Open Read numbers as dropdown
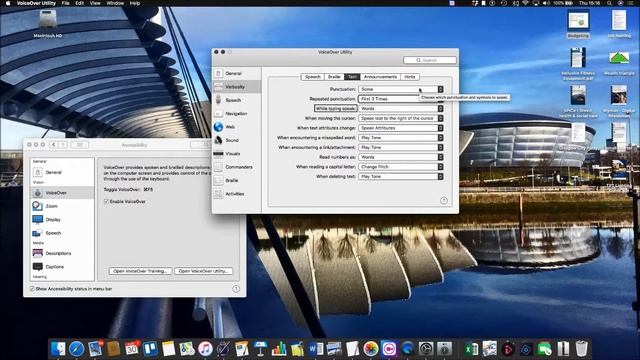This screenshot has height=360, width=640. [x=401, y=157]
